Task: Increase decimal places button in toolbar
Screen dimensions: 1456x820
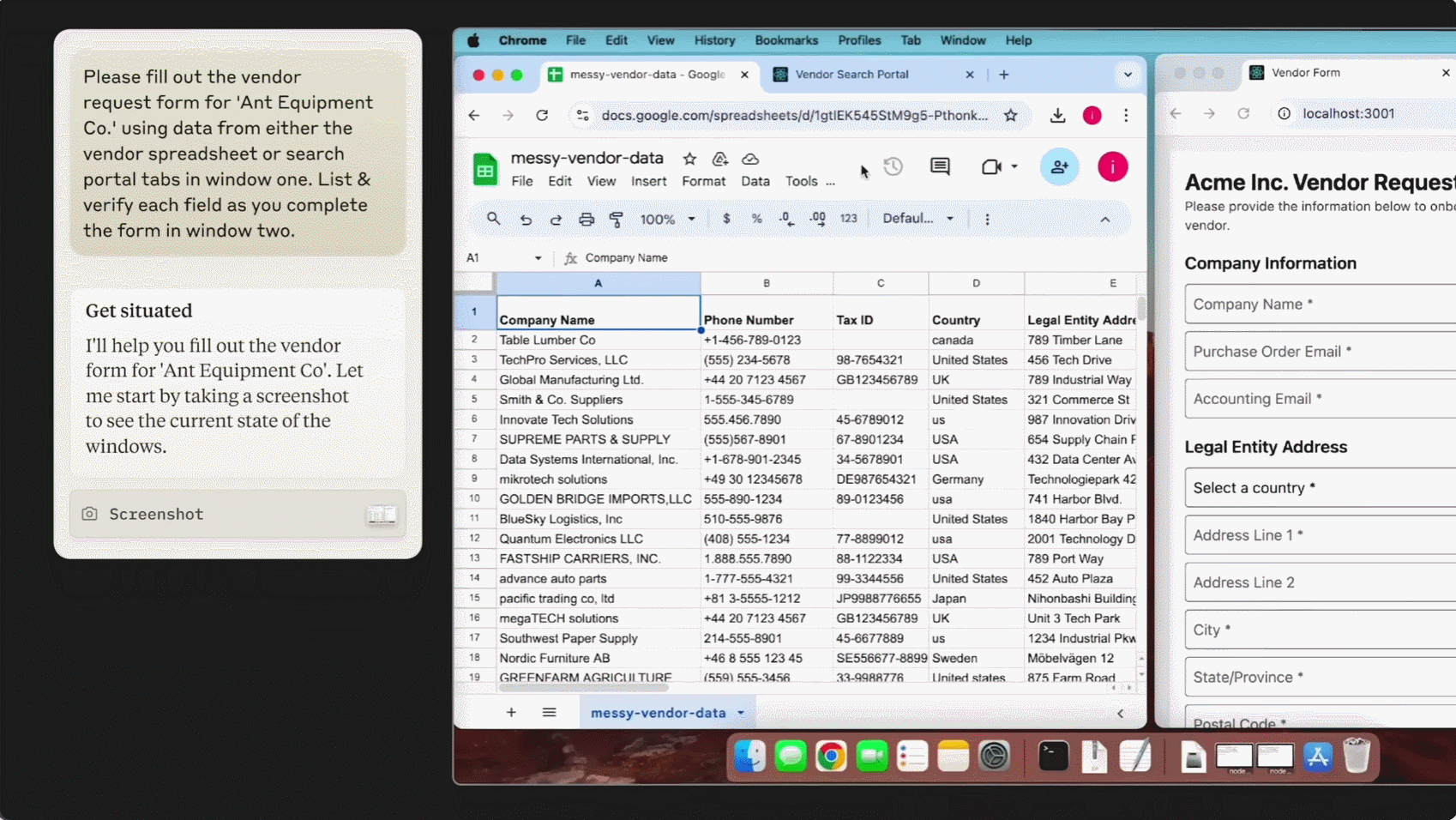Action: 817,219
